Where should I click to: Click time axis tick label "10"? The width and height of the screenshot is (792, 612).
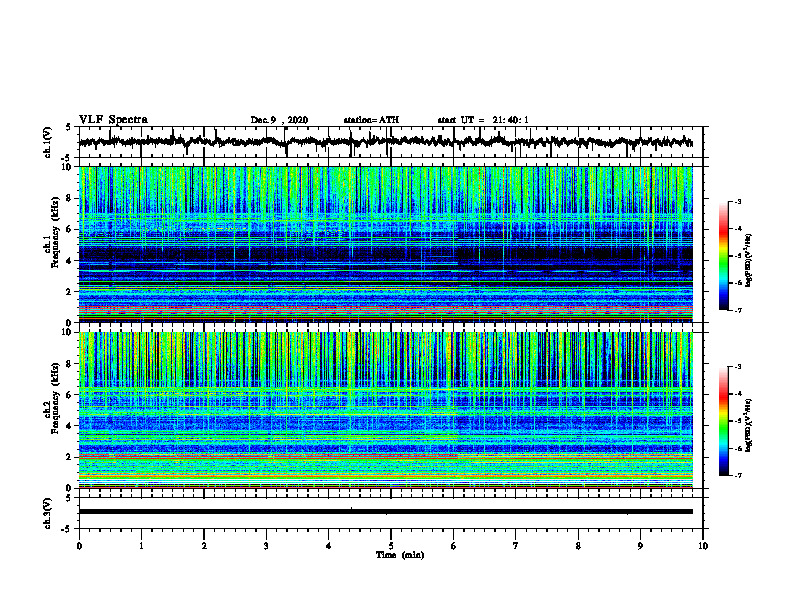coord(703,546)
